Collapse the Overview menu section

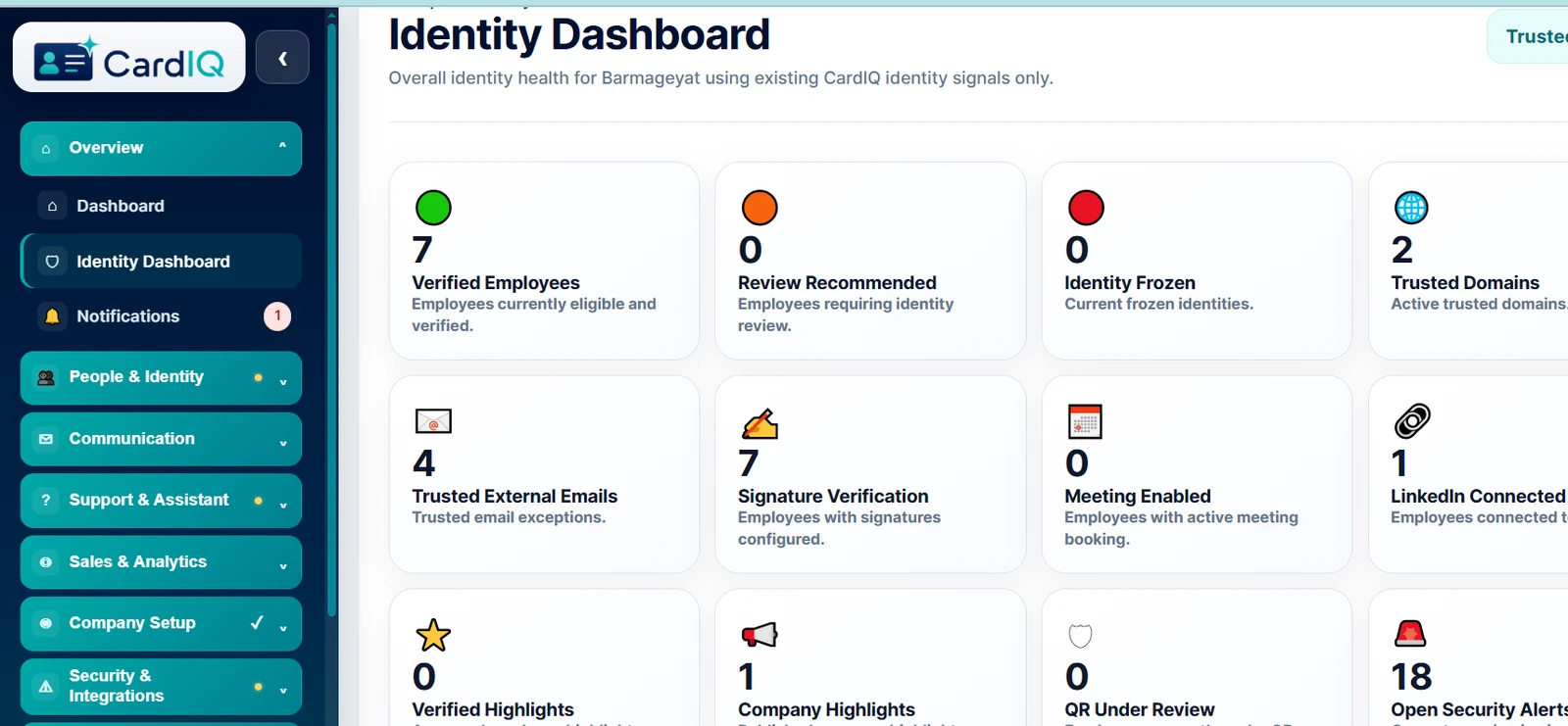tap(161, 148)
